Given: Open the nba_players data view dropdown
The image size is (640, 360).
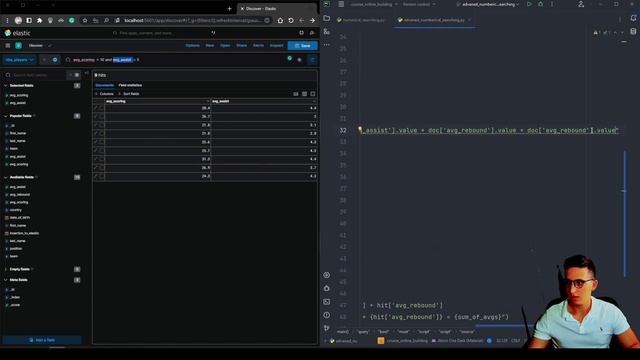Looking at the screenshot, I should pos(19,60).
